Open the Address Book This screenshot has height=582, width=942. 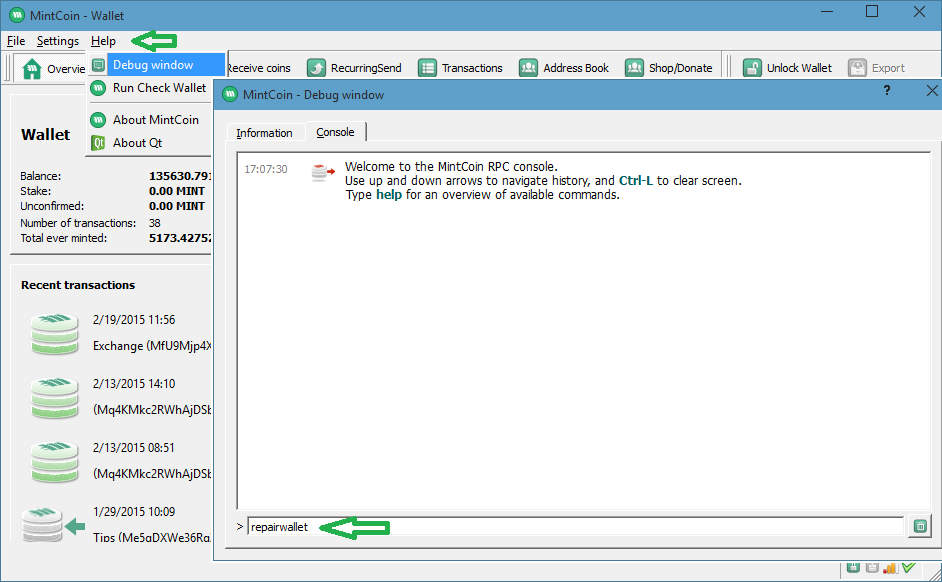point(564,68)
